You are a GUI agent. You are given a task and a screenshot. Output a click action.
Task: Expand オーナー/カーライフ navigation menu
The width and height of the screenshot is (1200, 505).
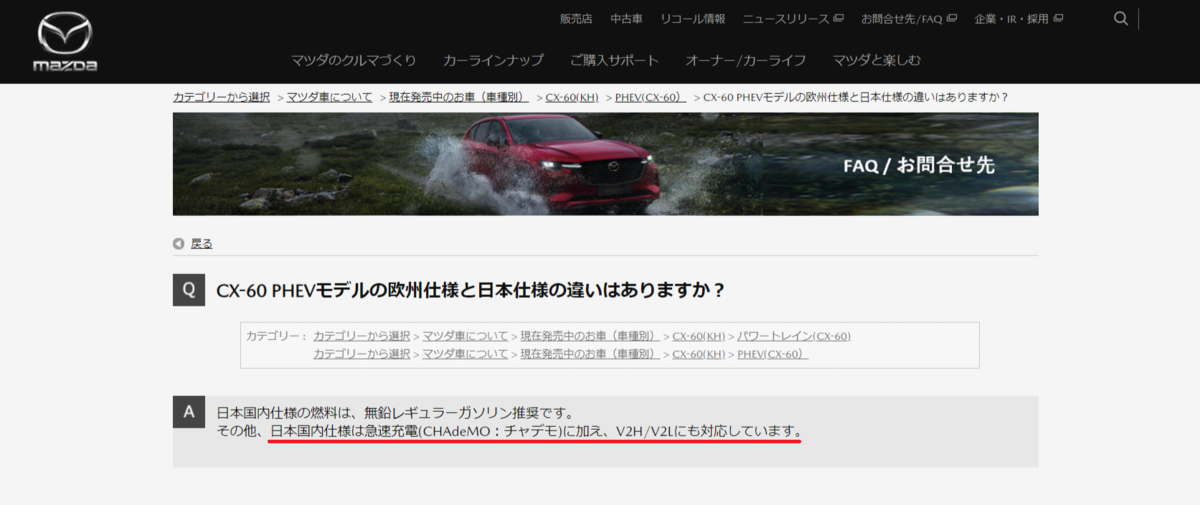click(x=746, y=60)
